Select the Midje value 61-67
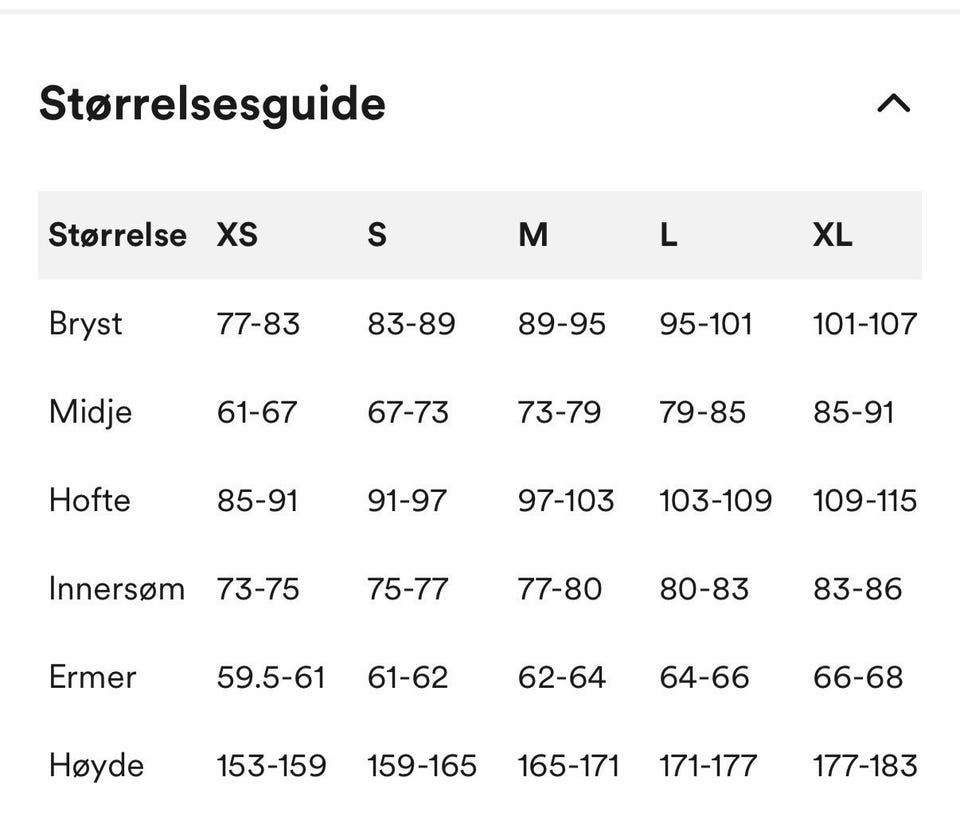 pos(257,412)
